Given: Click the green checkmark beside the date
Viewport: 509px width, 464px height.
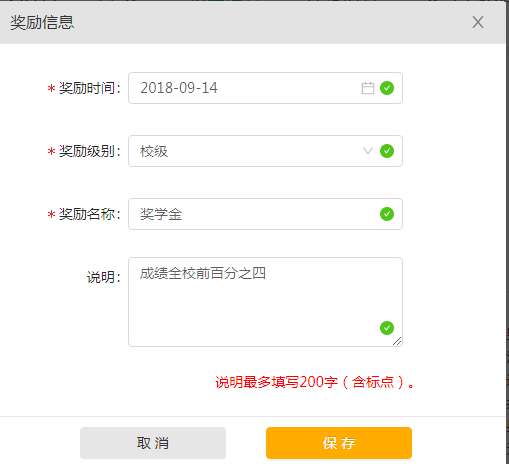Looking at the screenshot, I should [387, 88].
